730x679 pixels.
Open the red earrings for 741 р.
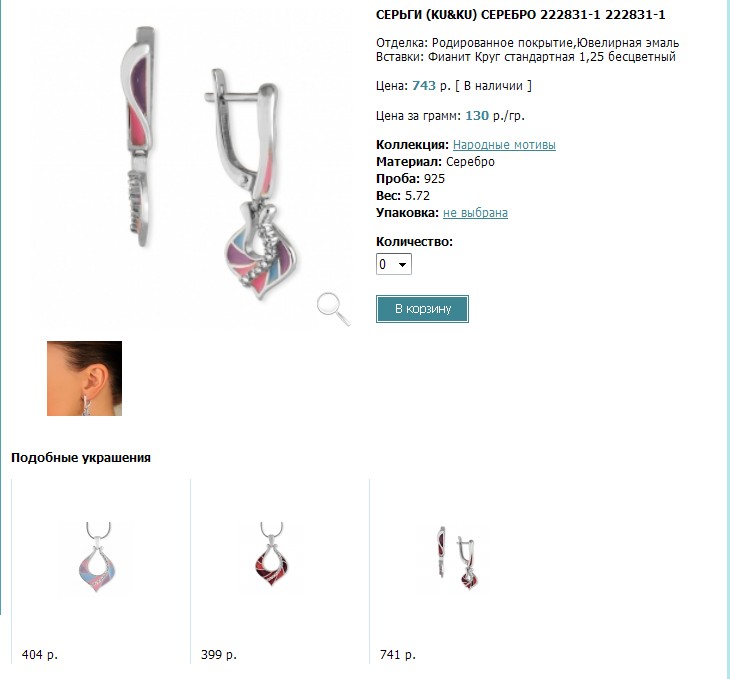(x=458, y=557)
